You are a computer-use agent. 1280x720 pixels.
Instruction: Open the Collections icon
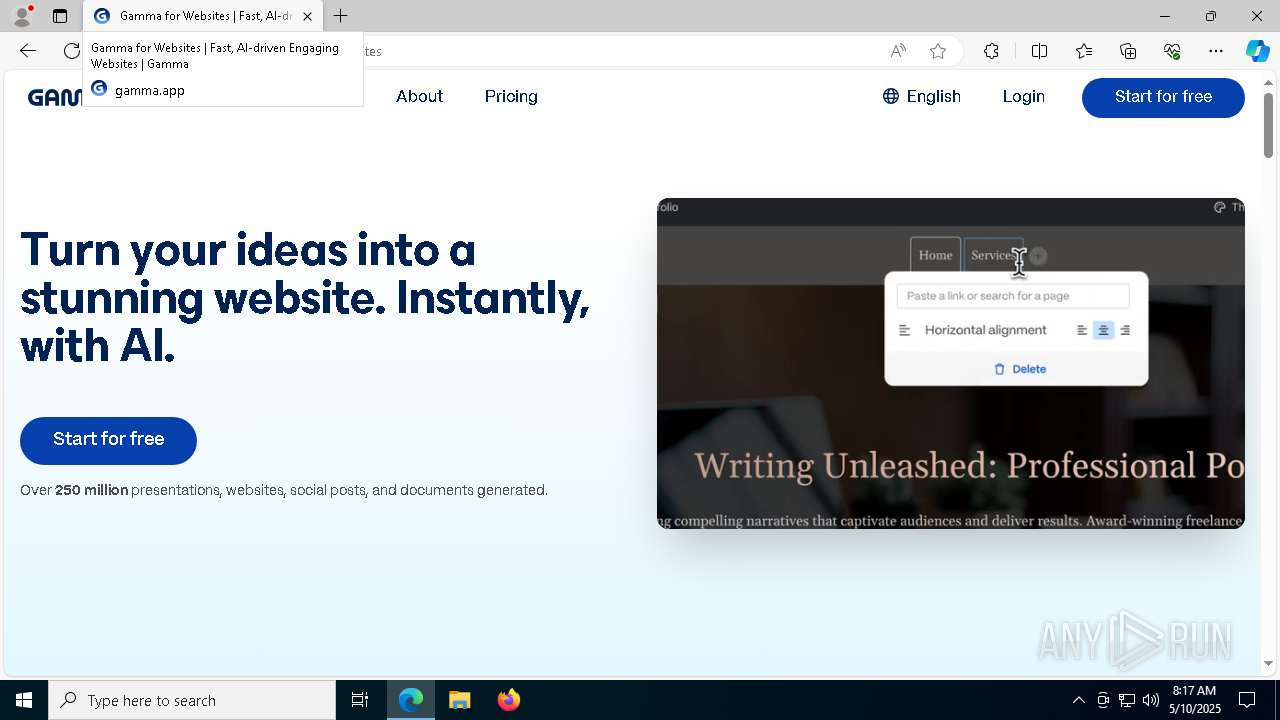[1128, 51]
